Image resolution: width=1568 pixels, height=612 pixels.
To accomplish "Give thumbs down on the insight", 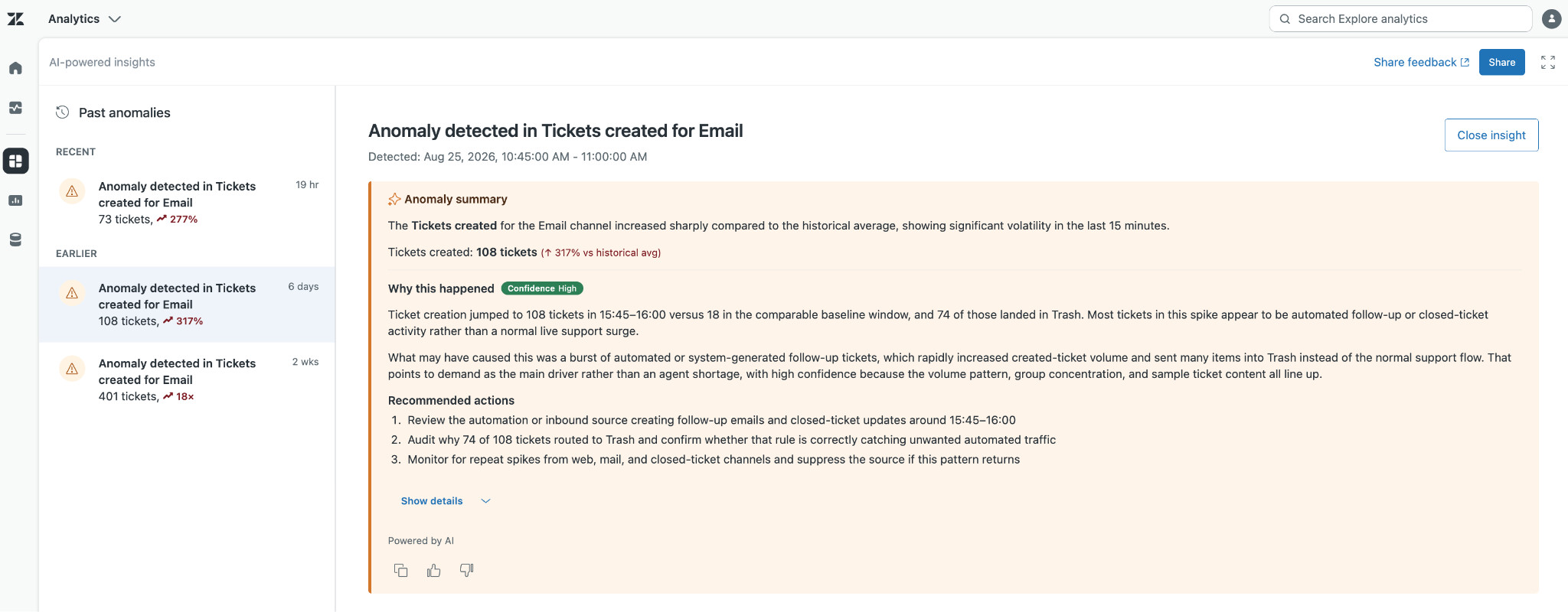I will (x=466, y=570).
